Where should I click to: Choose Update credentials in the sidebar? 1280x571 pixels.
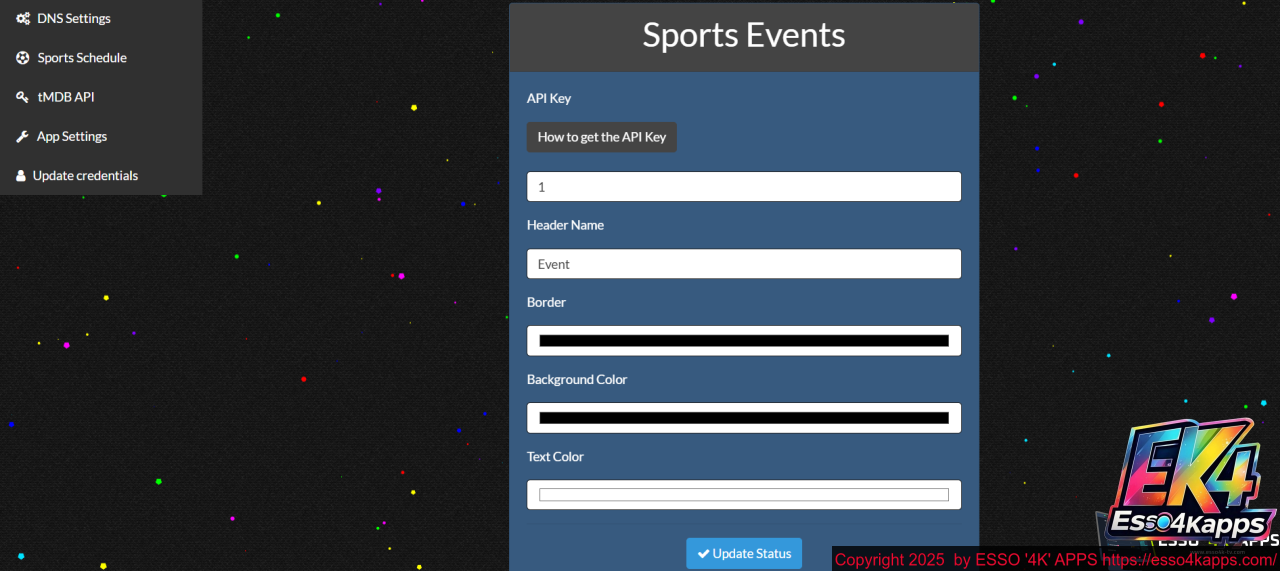(85, 176)
